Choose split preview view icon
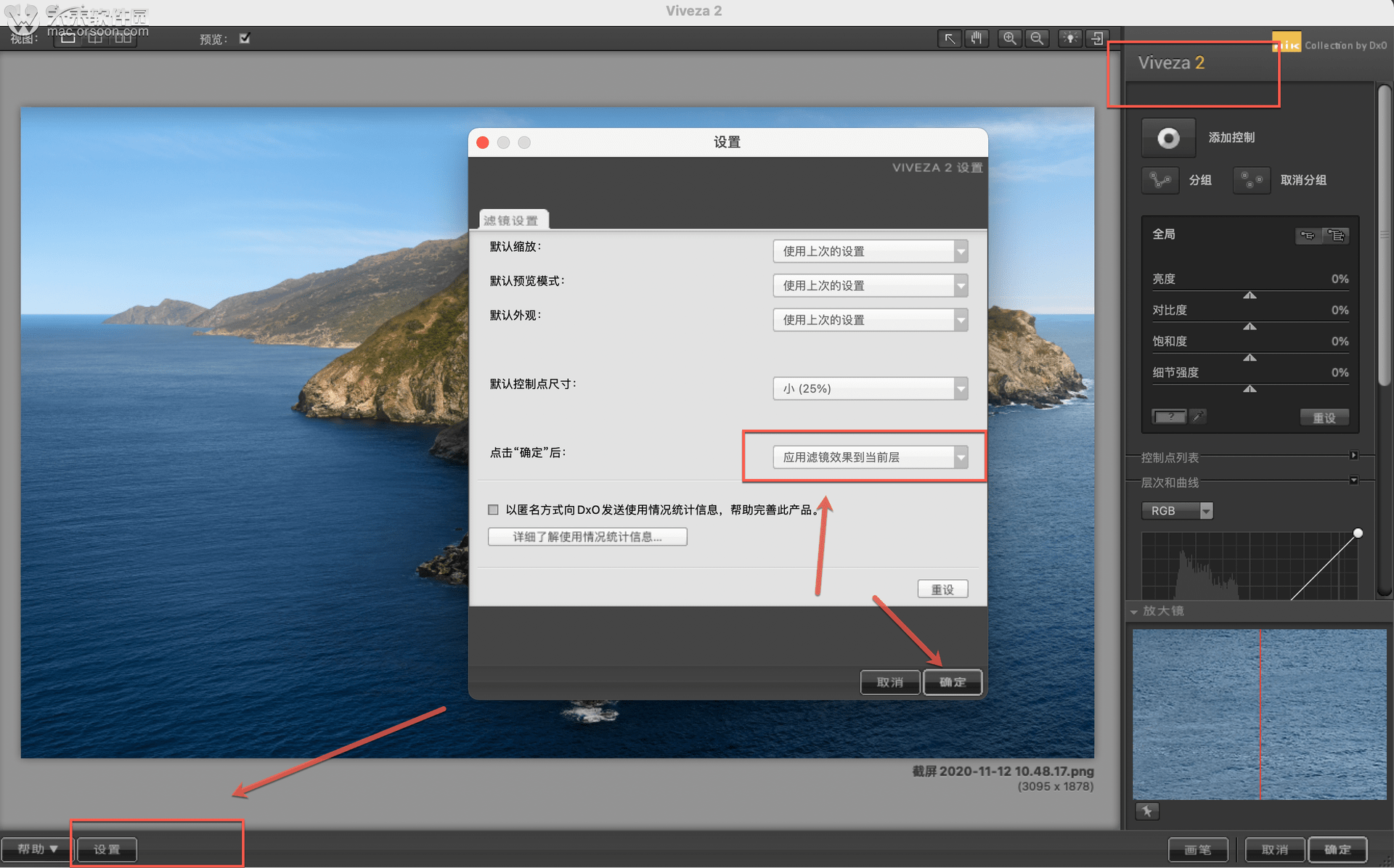The width and height of the screenshot is (1394, 868). click(95, 38)
